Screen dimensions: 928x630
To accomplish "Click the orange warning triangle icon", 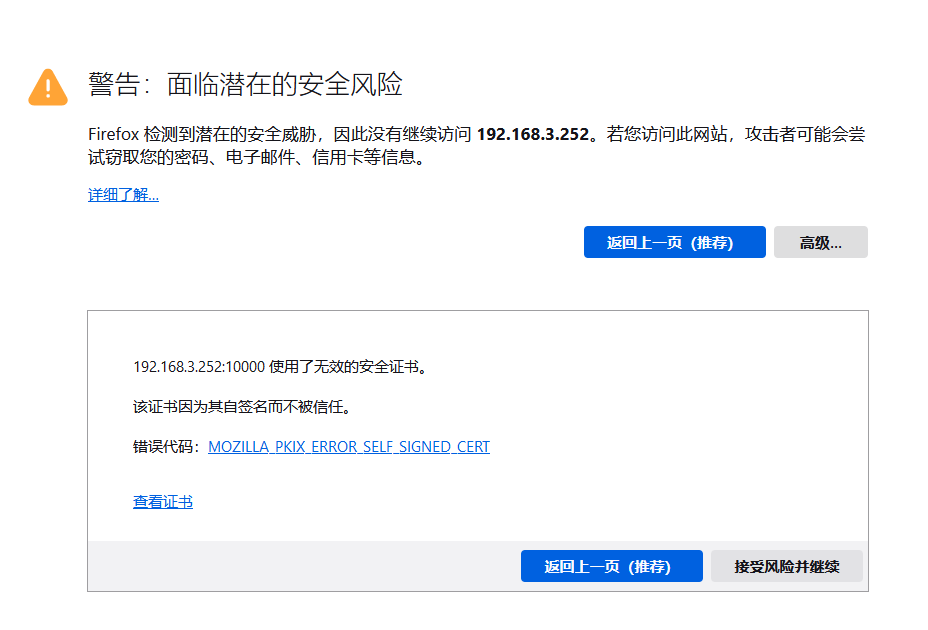I will tap(48, 87).
